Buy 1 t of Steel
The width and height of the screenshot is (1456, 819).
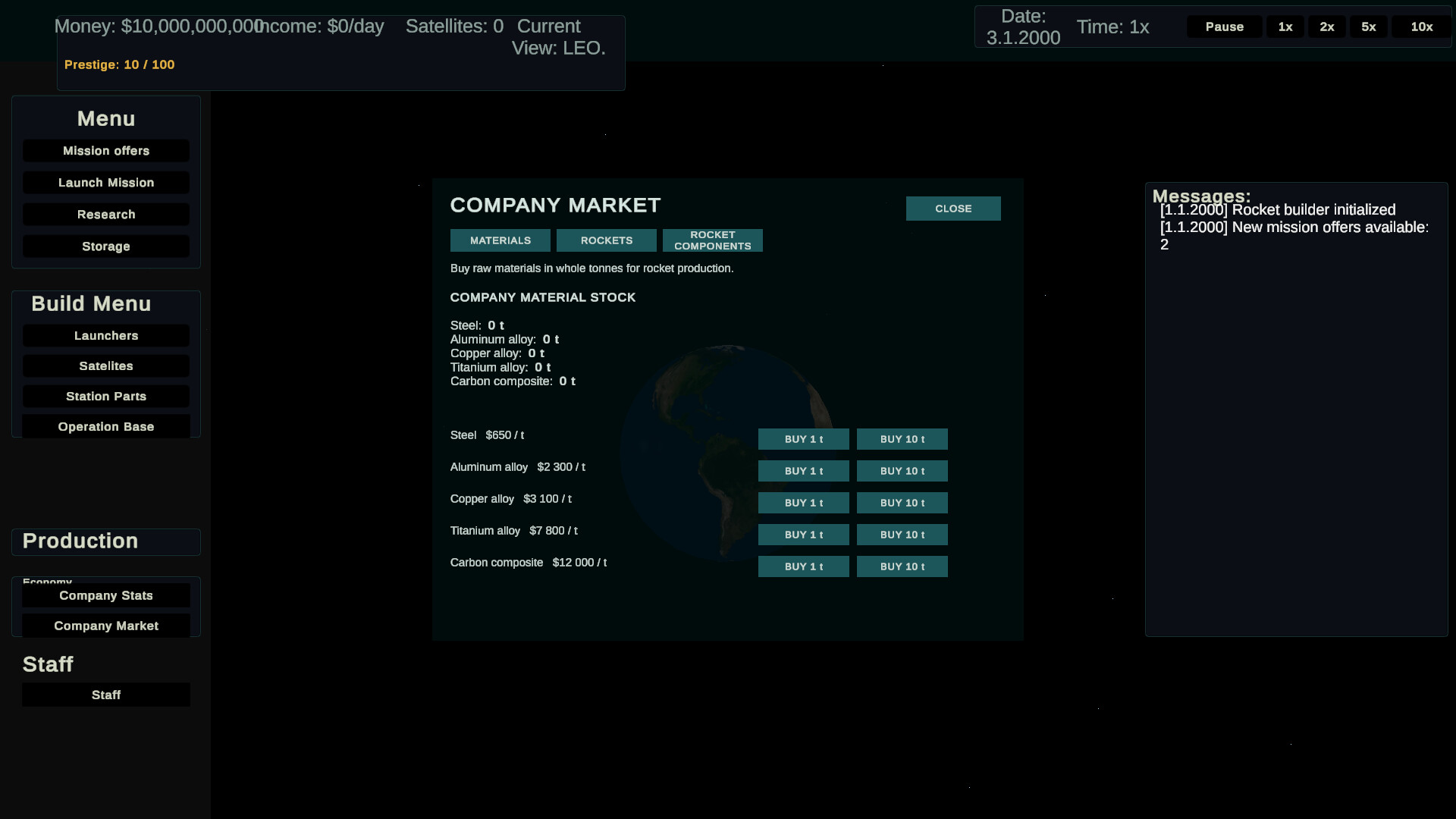804,439
